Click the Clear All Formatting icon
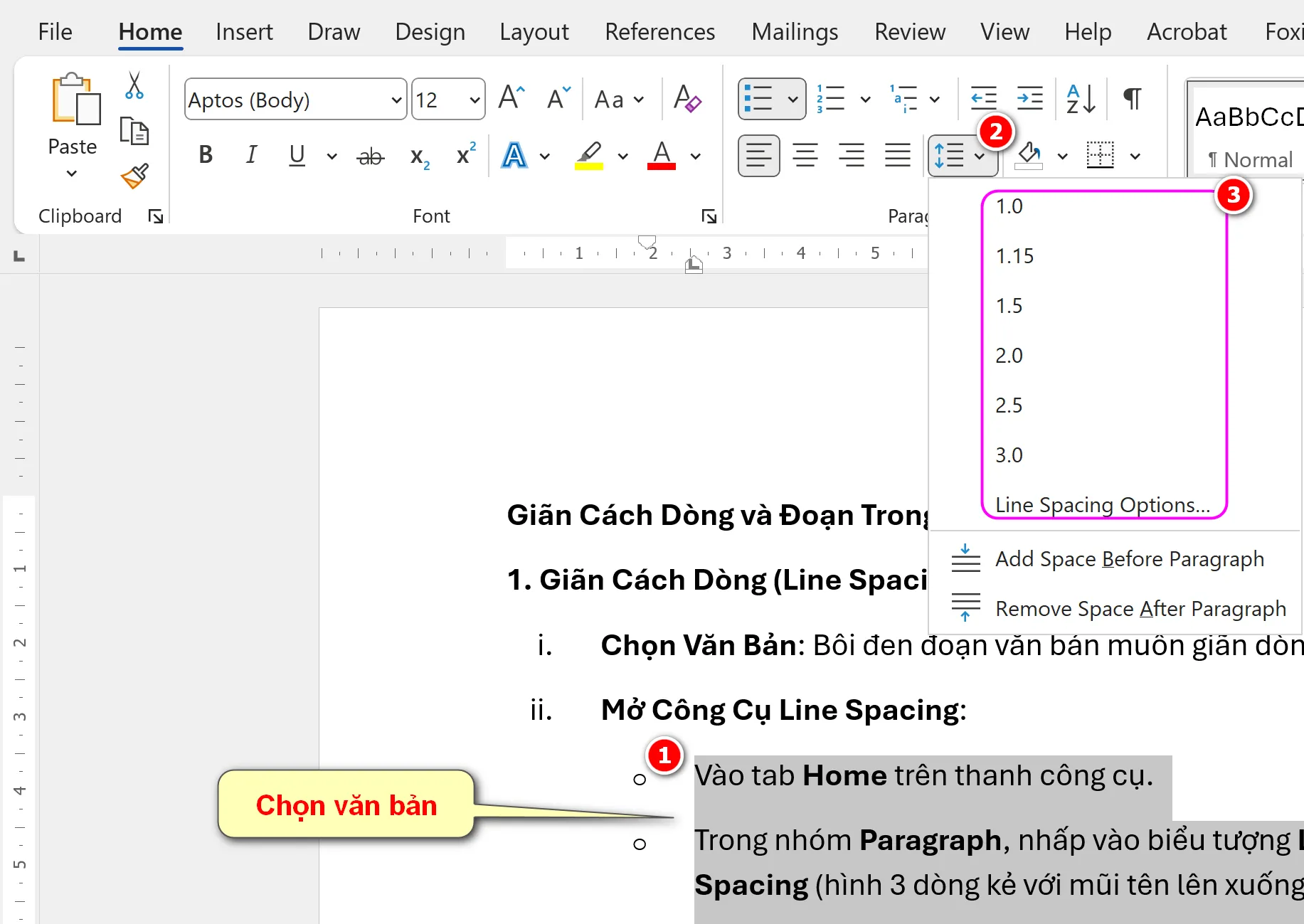1304x924 pixels. (x=687, y=99)
